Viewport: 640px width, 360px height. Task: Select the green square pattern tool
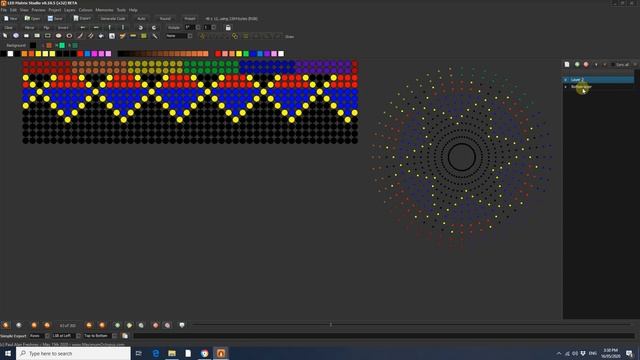coord(144,36)
